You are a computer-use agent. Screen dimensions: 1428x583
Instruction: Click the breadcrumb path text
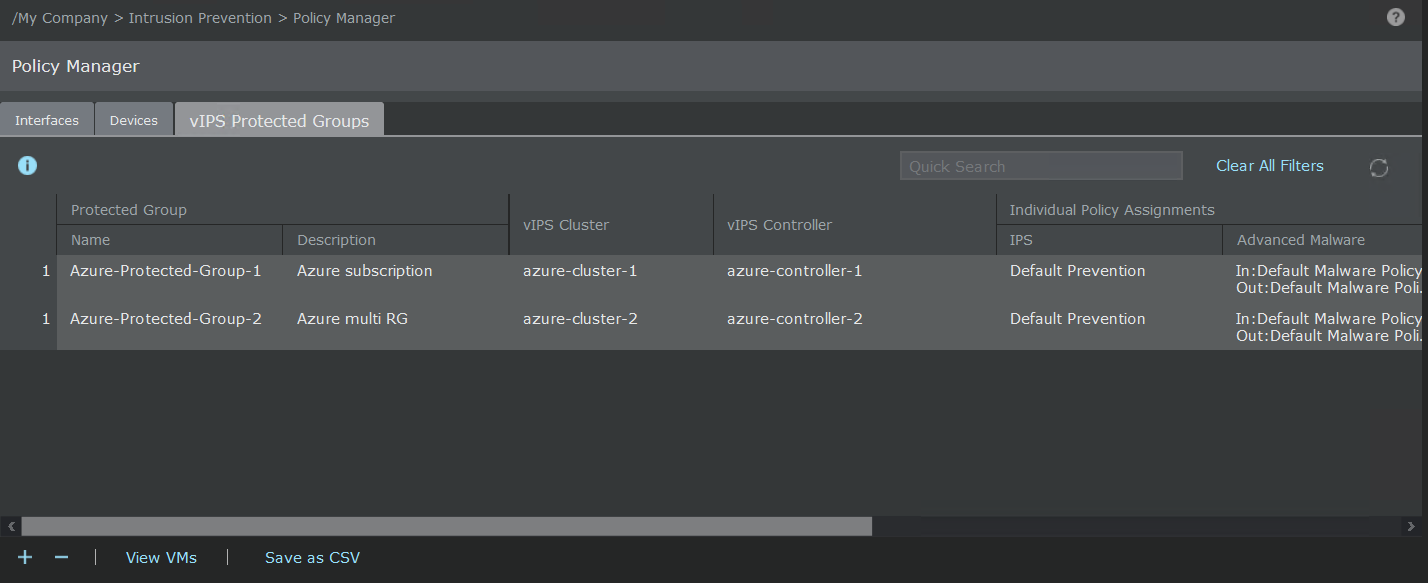[x=203, y=18]
